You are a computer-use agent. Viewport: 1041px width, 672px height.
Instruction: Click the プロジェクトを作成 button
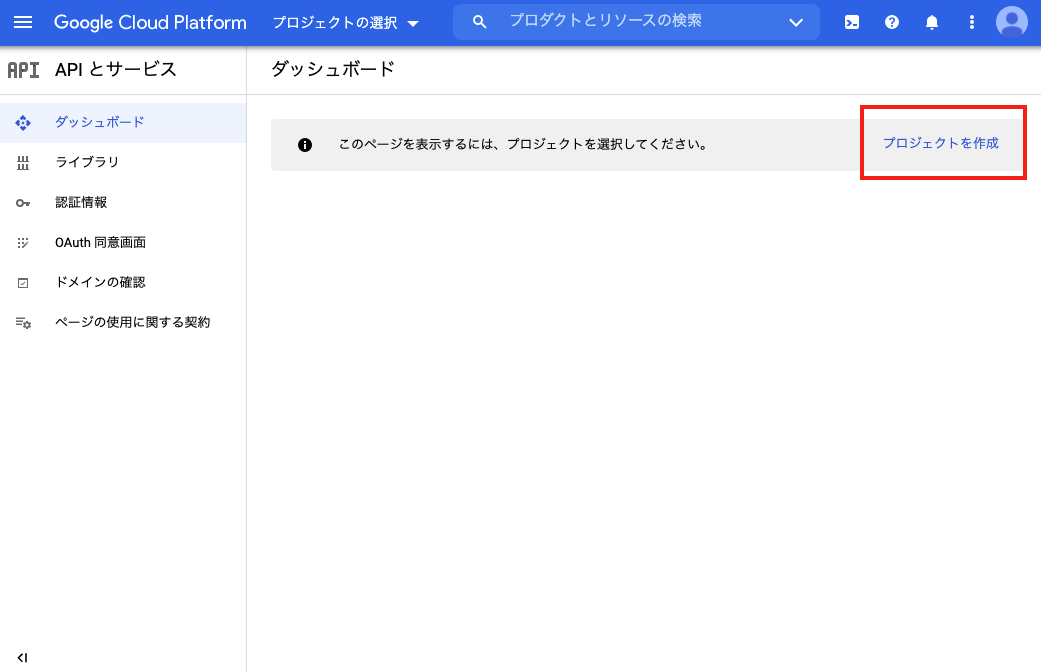point(941,143)
